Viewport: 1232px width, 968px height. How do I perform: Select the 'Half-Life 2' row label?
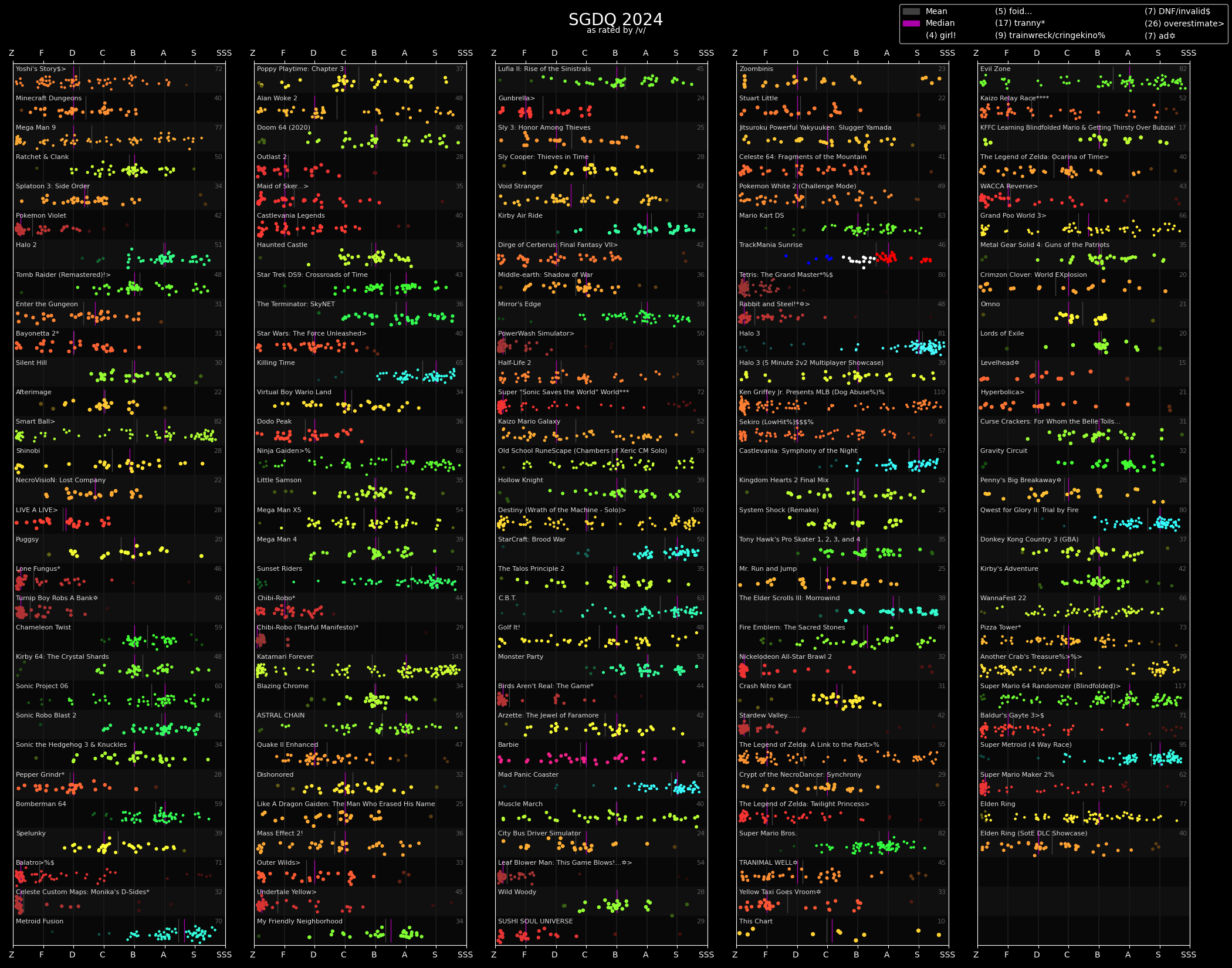515,363
